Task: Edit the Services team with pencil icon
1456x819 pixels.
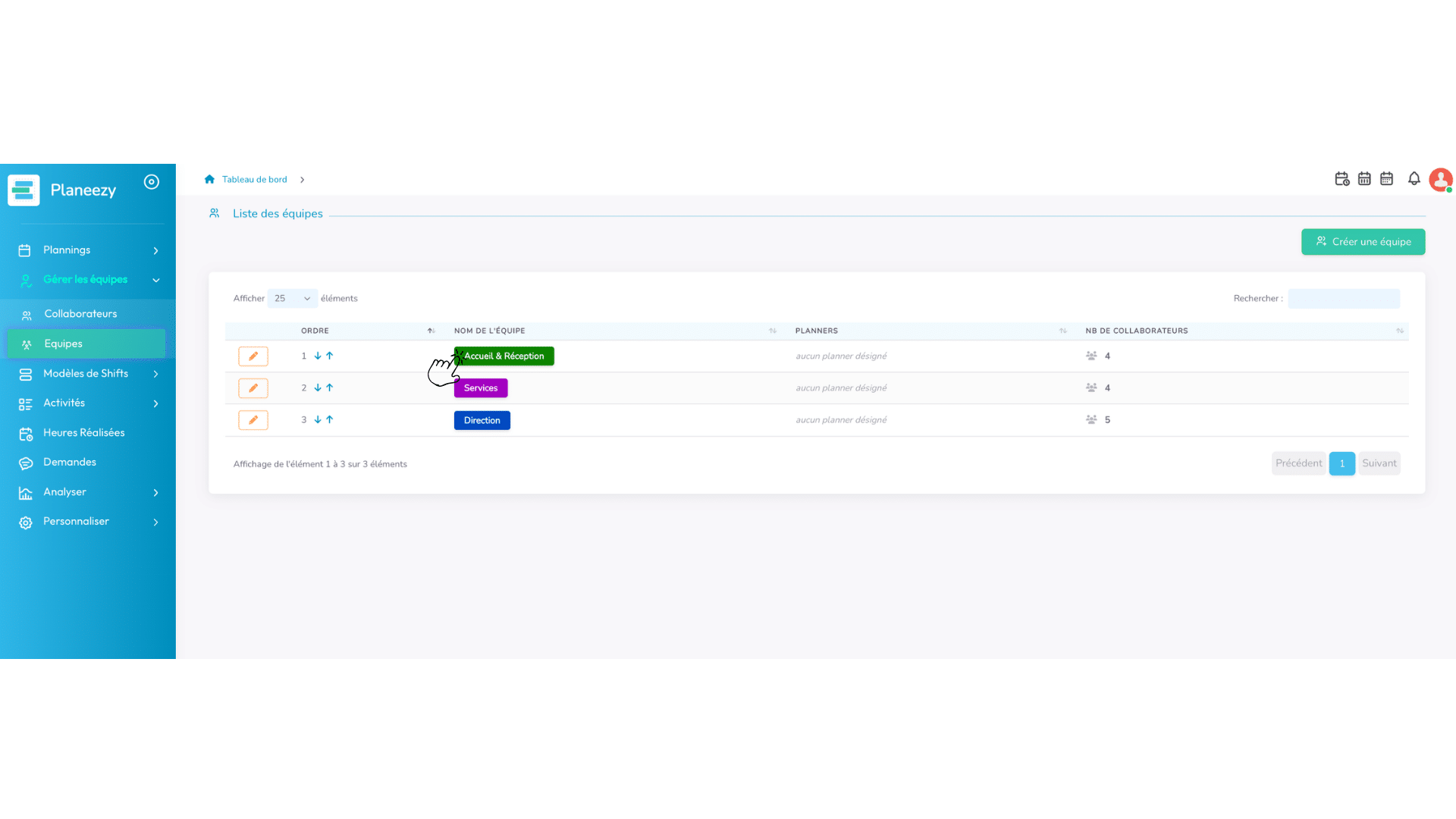Action: (253, 388)
